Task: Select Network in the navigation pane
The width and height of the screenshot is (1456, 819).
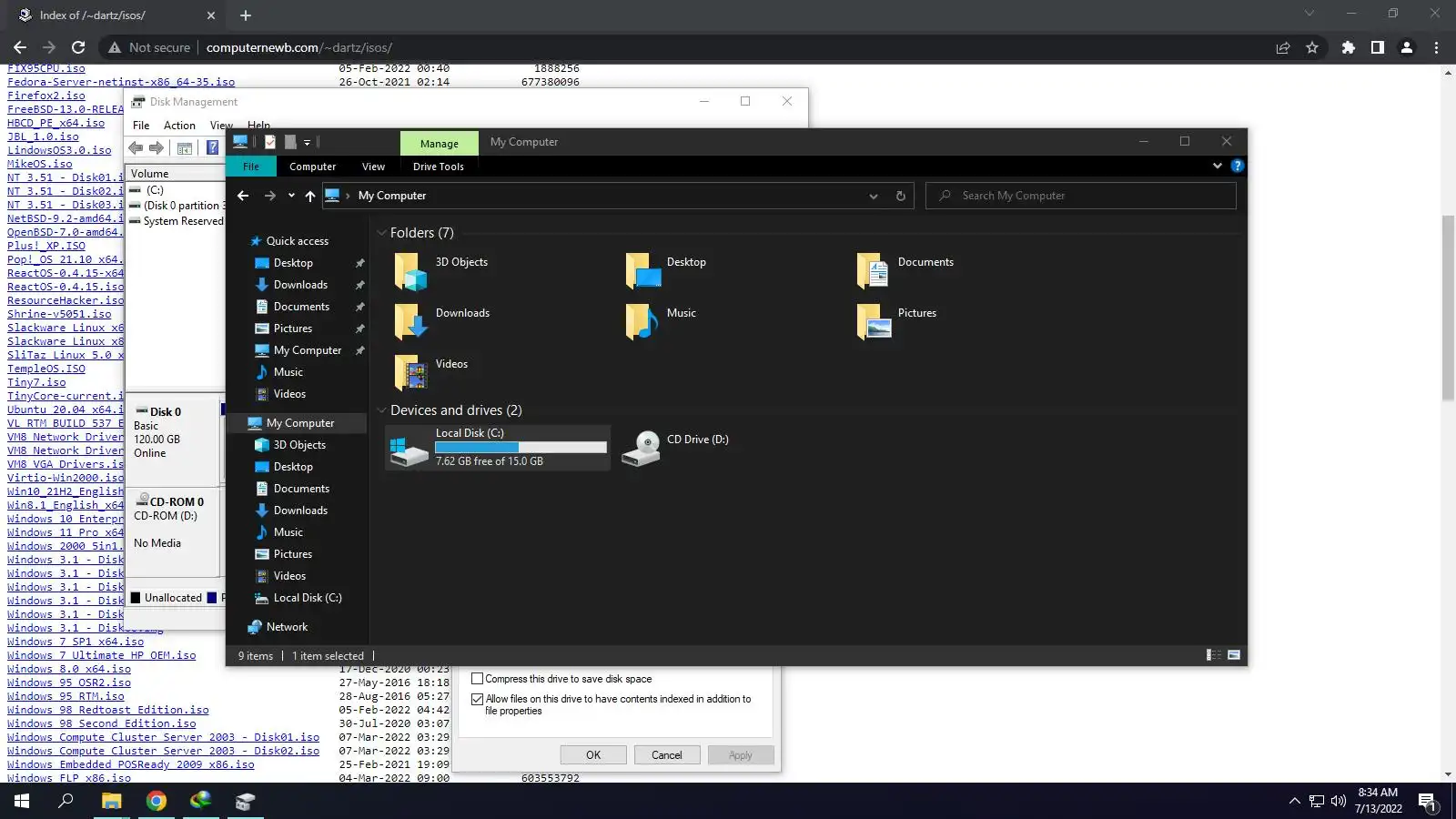Action: (x=287, y=627)
